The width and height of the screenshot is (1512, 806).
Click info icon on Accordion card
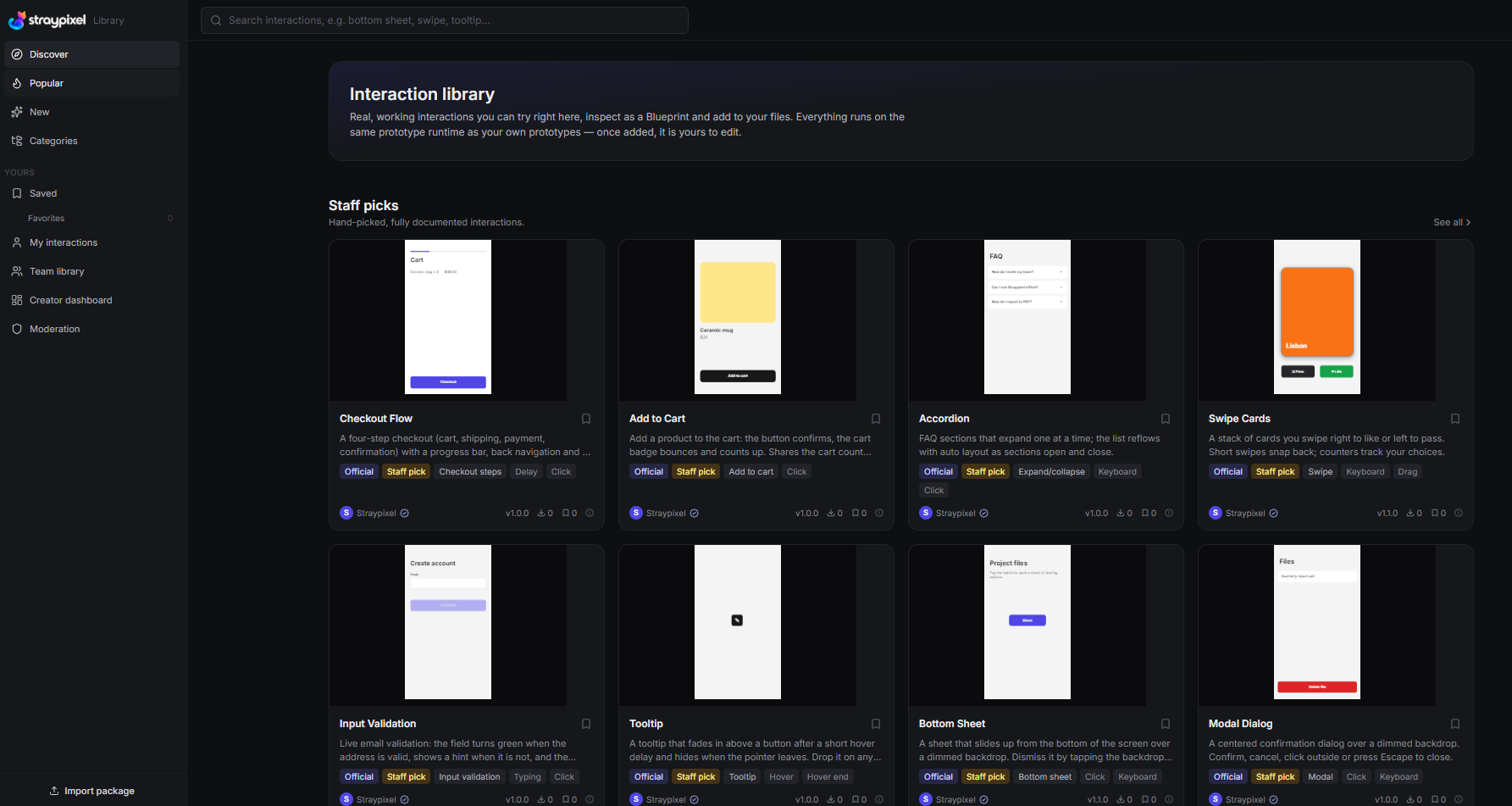[x=1169, y=513]
